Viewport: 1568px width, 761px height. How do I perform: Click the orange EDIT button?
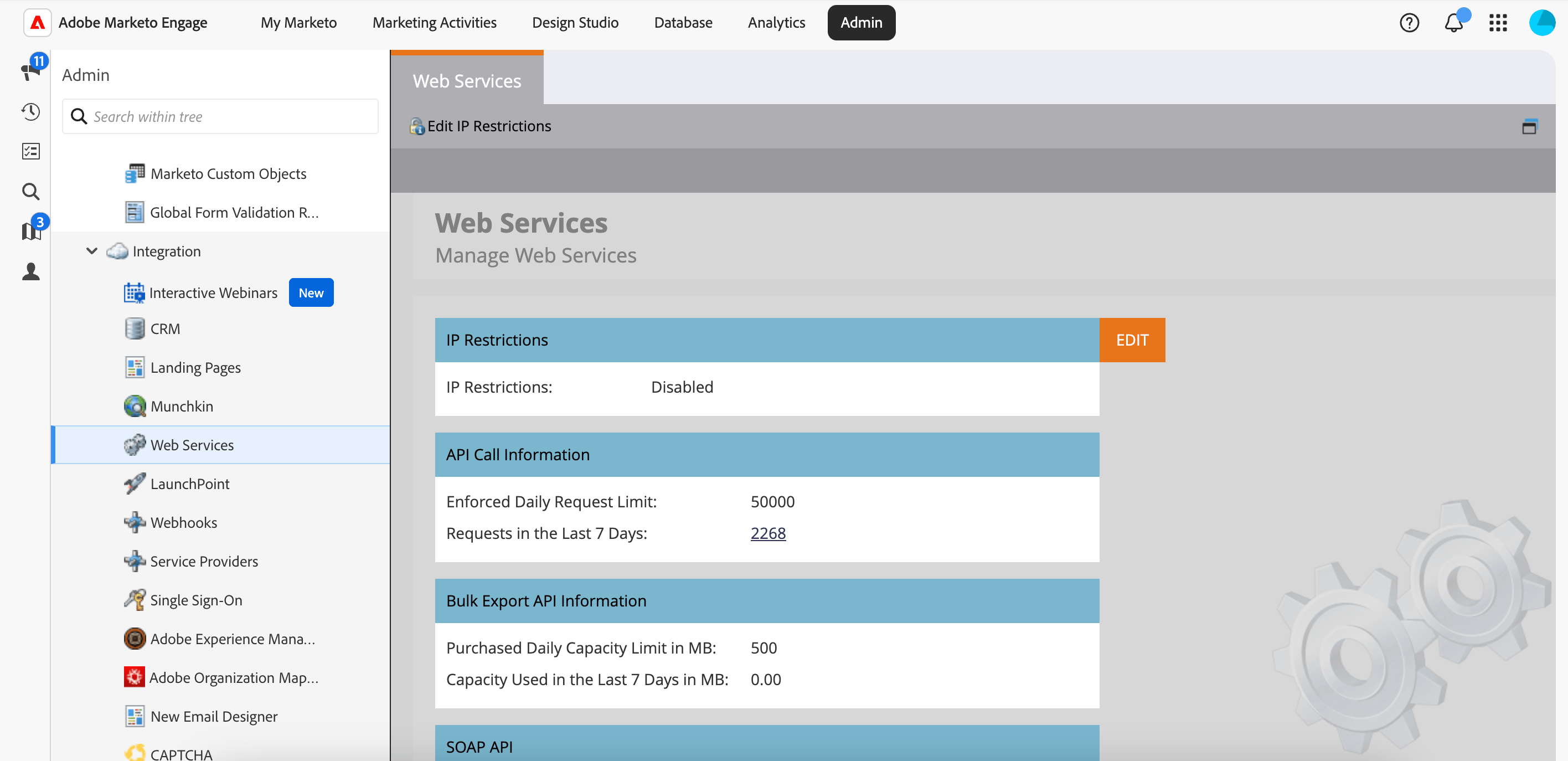tap(1132, 340)
